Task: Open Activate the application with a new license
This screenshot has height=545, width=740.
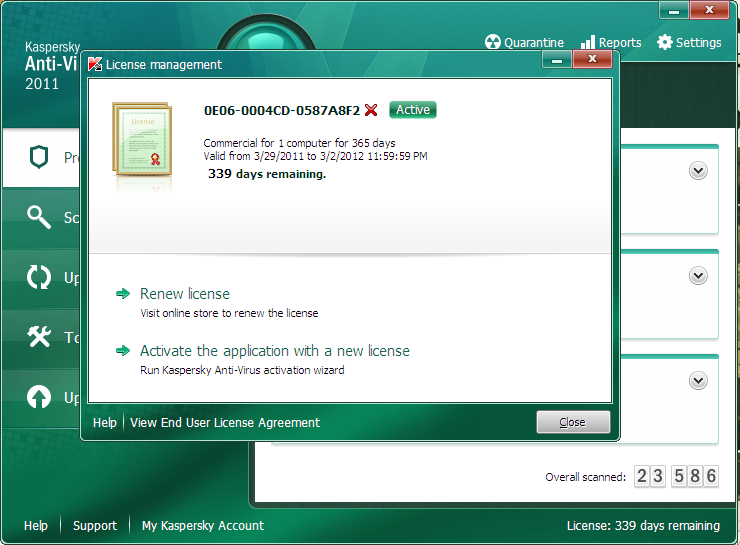Action: [x=275, y=351]
